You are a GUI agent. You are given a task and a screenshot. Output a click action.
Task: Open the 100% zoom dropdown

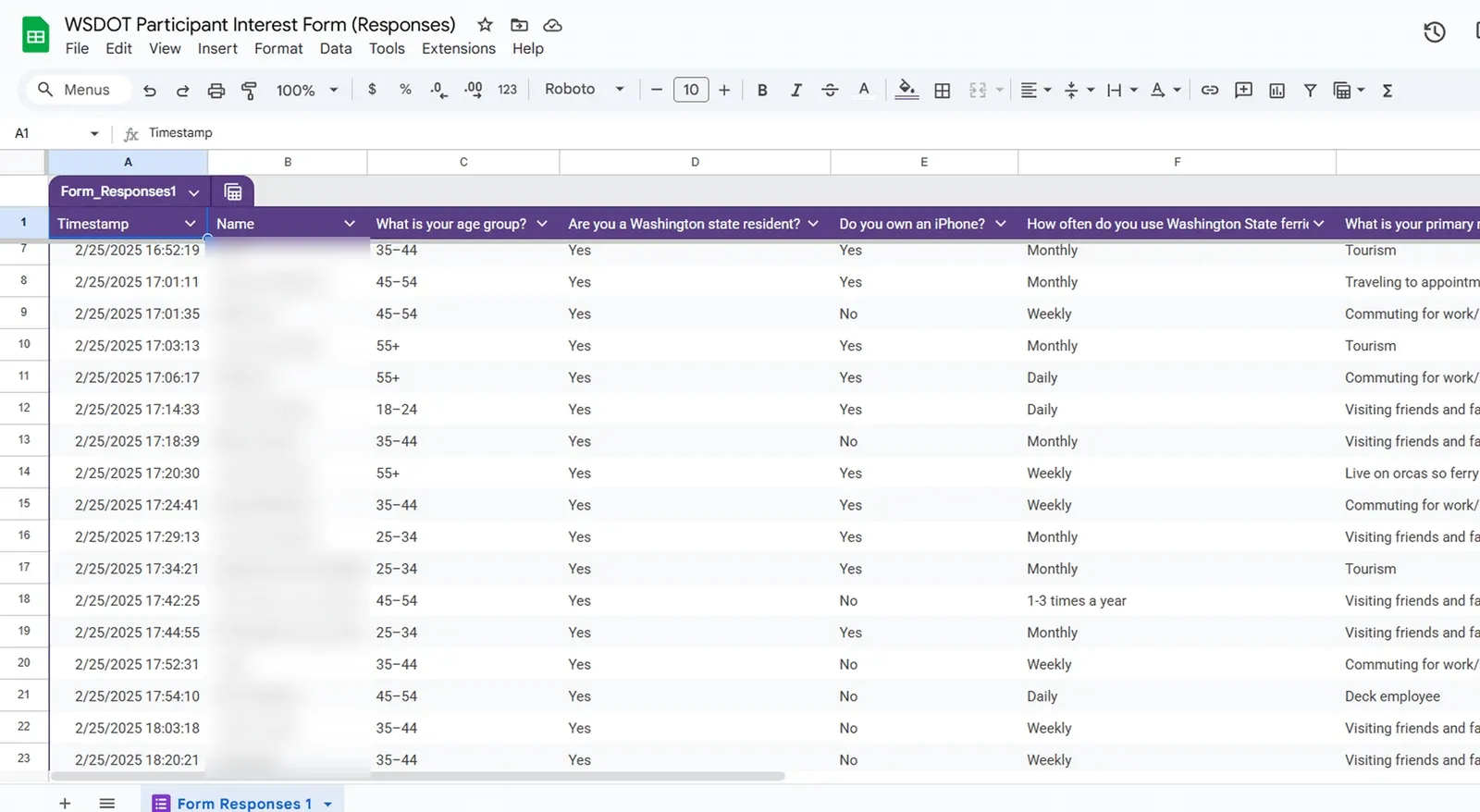(x=307, y=90)
